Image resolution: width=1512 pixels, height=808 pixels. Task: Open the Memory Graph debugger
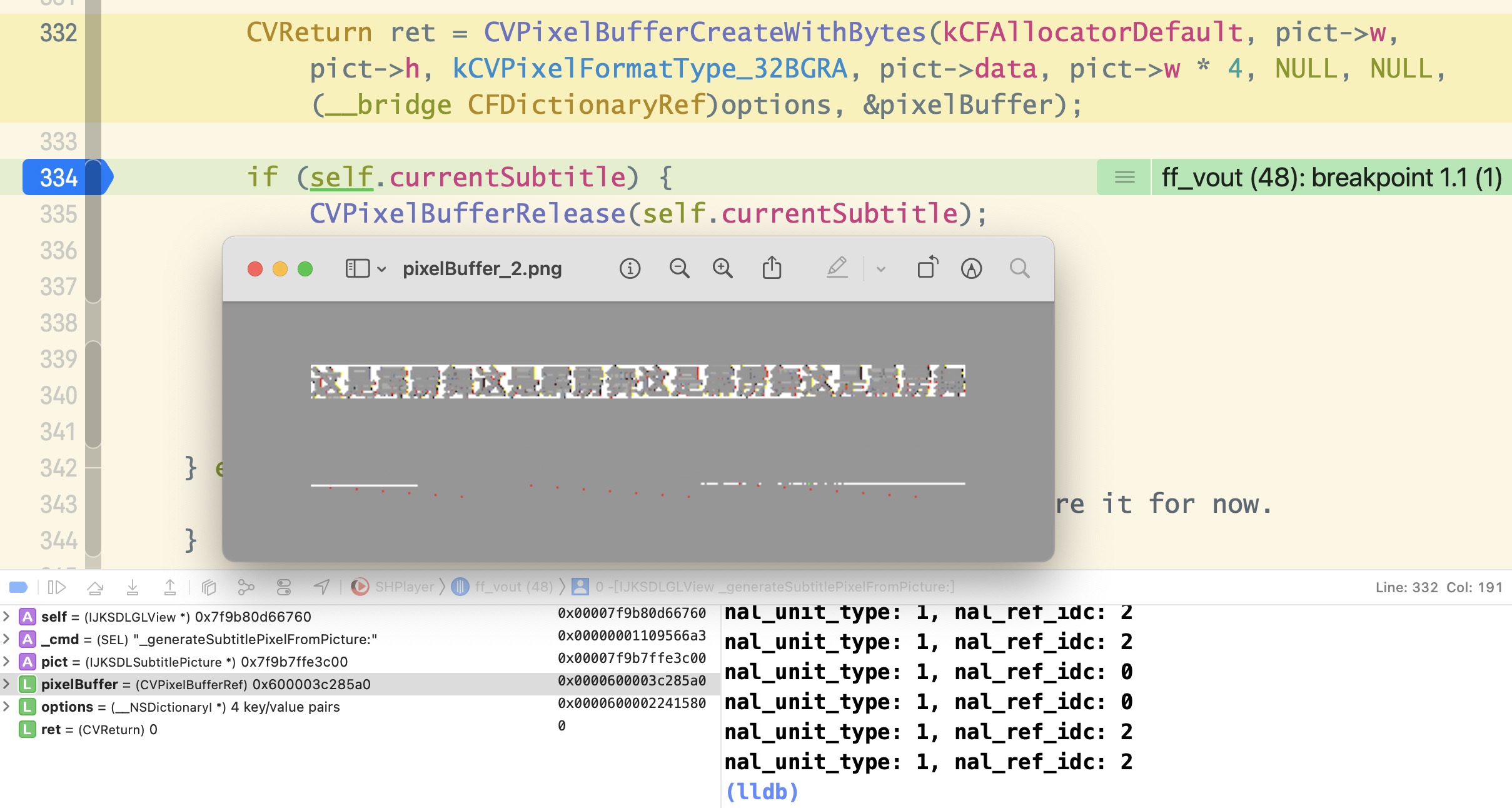[x=246, y=587]
